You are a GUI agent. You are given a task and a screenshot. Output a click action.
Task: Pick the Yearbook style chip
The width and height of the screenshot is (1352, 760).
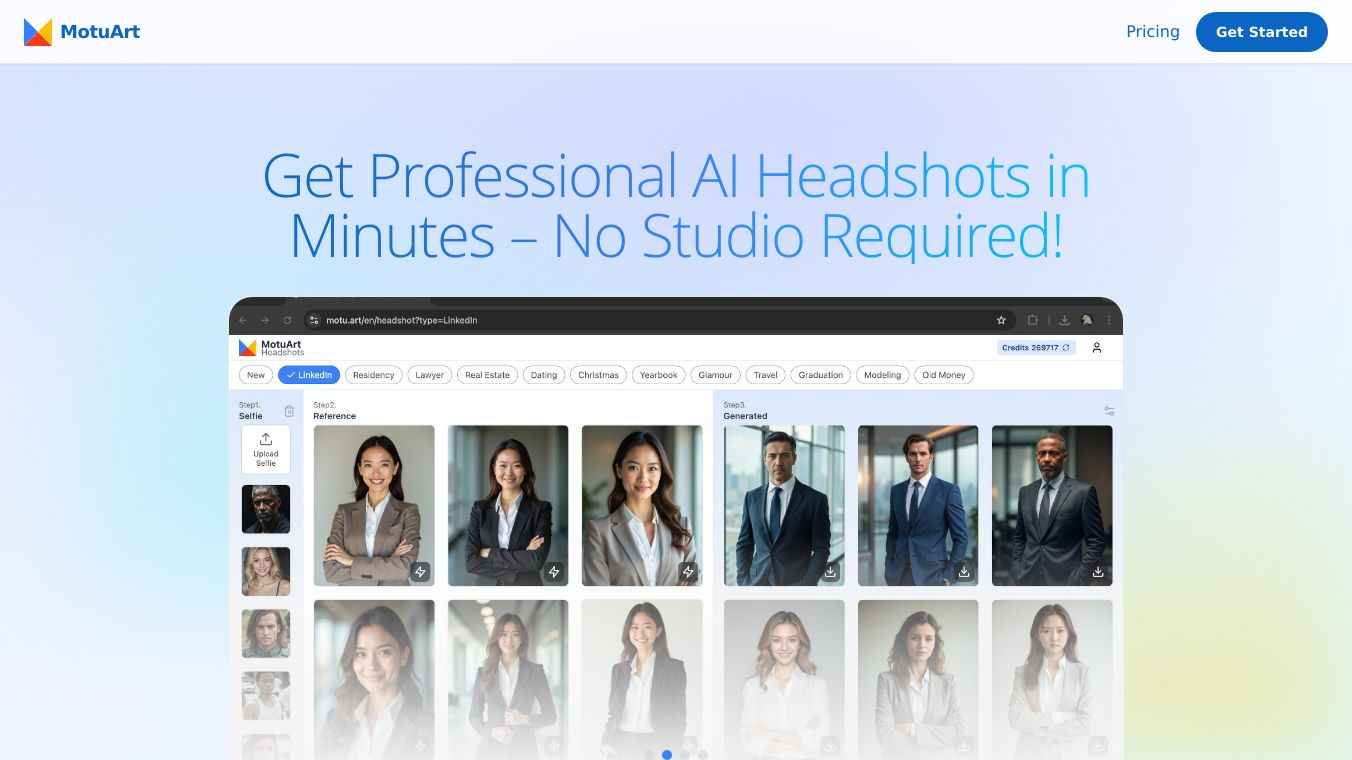point(659,375)
